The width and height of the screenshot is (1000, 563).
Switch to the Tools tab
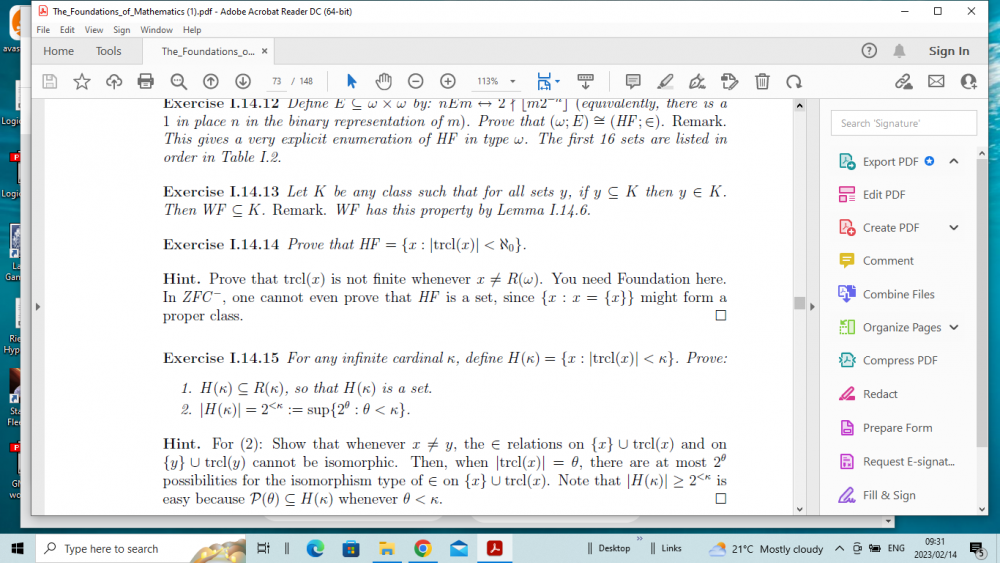(x=108, y=51)
